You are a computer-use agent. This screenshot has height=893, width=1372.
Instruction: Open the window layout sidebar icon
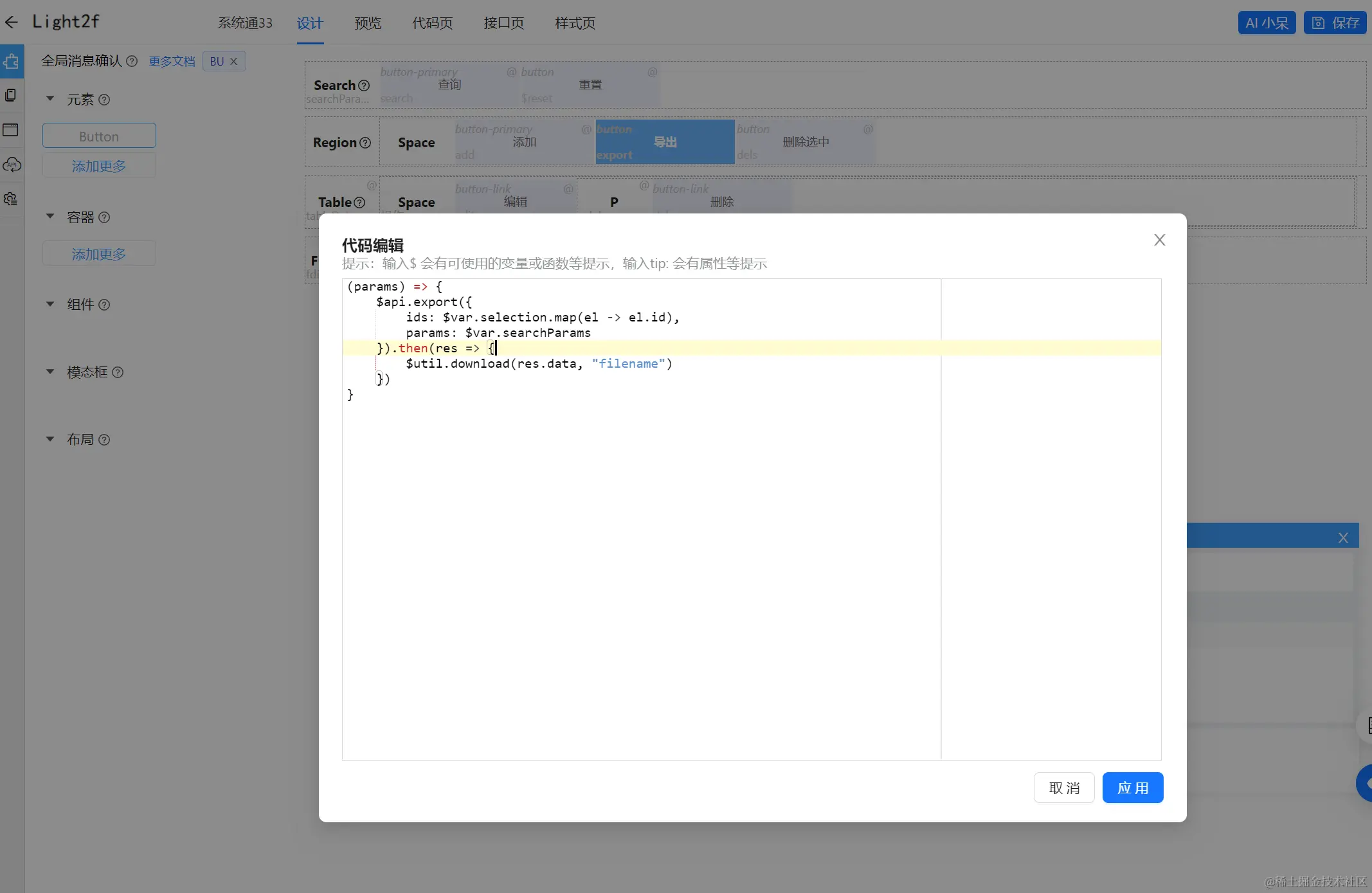[x=11, y=130]
